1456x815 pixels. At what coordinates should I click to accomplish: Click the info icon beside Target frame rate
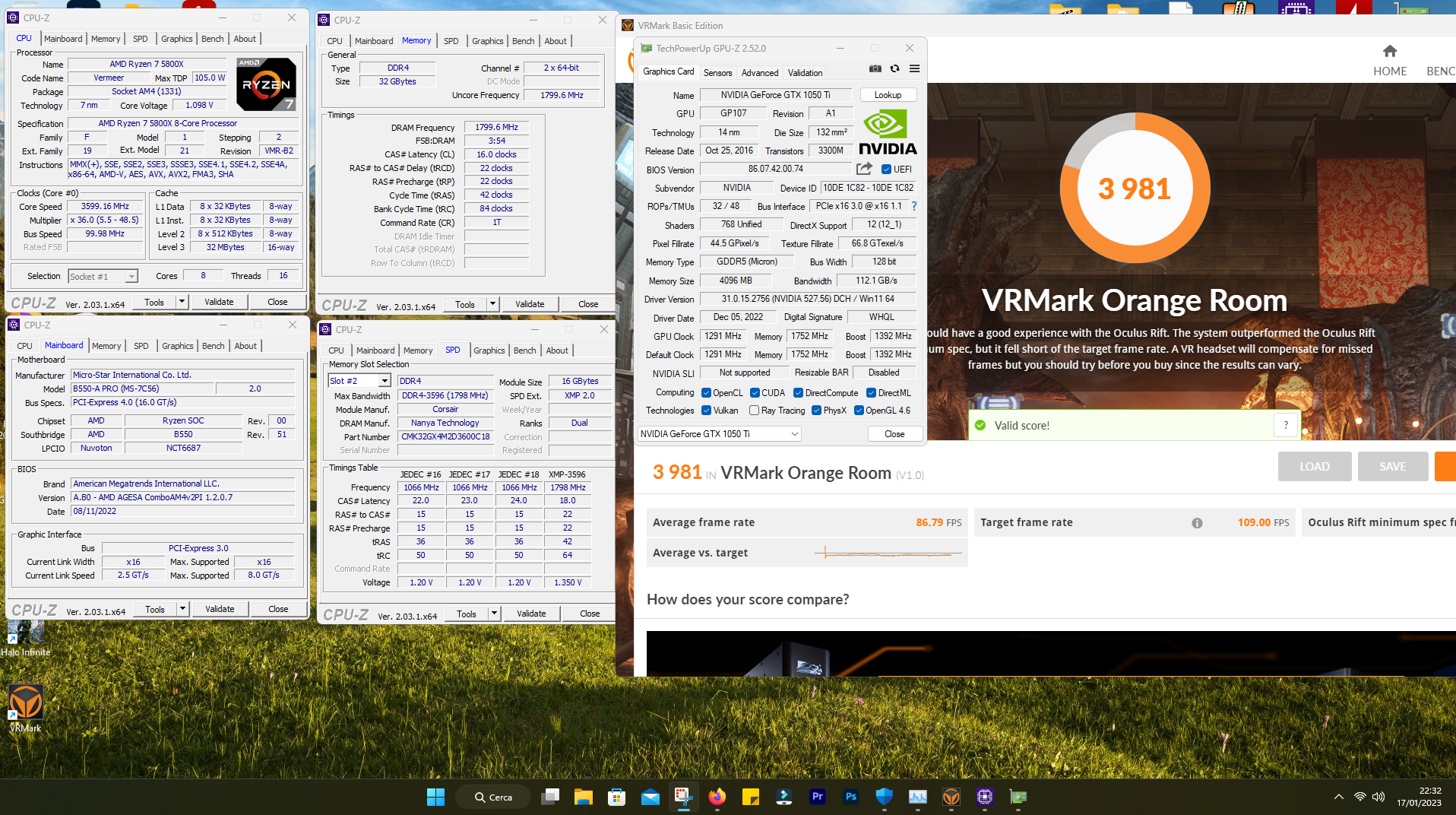coord(1197,523)
